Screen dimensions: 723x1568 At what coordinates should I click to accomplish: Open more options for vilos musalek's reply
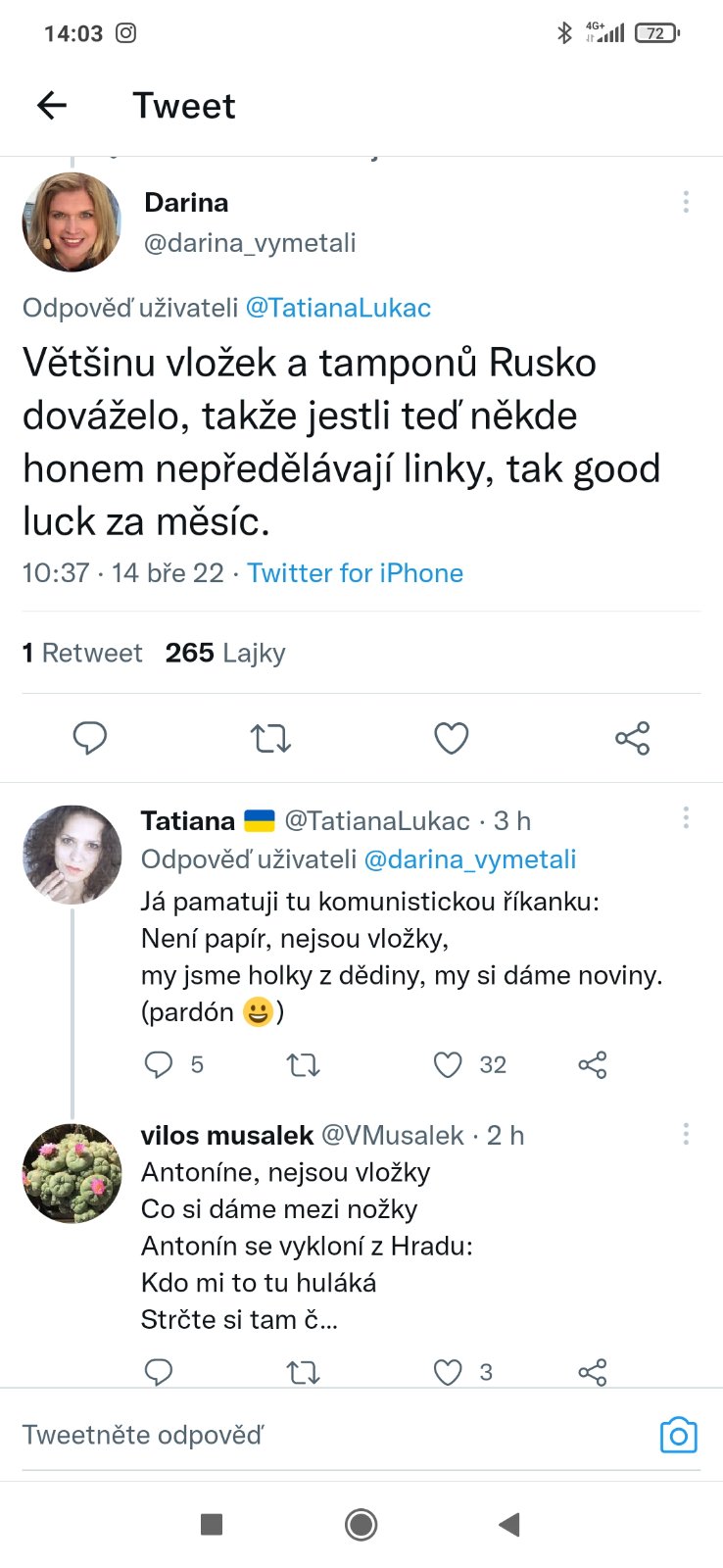coord(686,1134)
